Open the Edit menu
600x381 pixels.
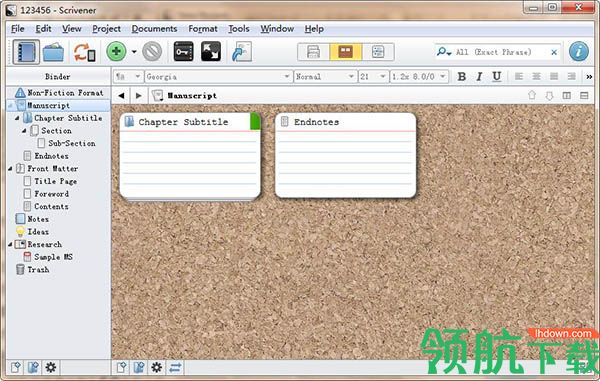[43, 29]
